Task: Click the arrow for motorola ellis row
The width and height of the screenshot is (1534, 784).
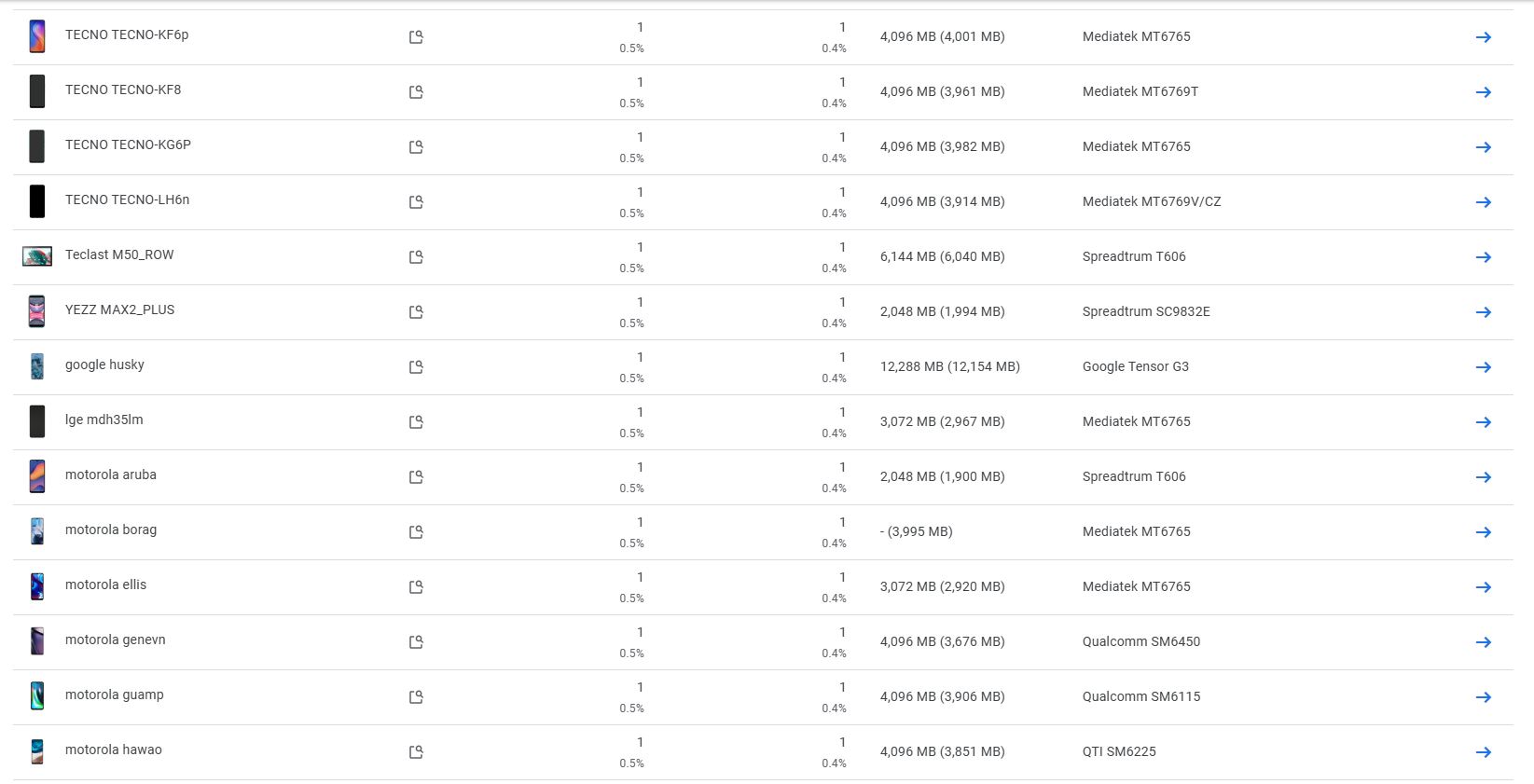Action: click(x=1483, y=587)
